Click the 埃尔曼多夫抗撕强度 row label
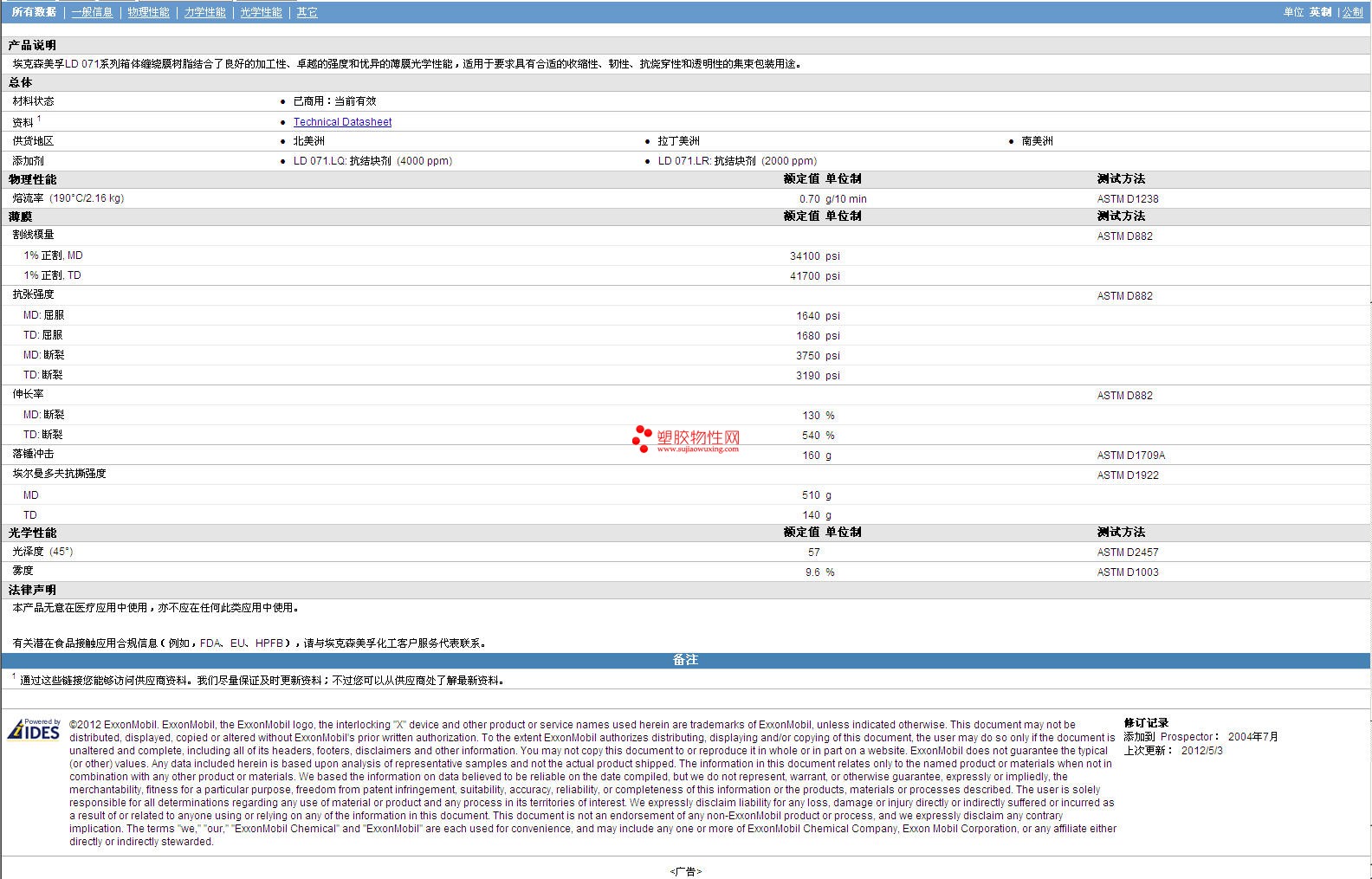This screenshot has height=879, width=1372. pos(59,474)
